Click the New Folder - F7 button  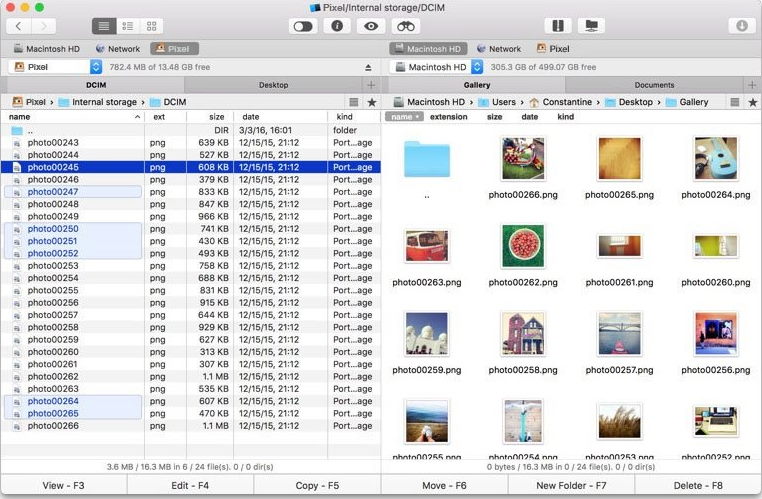coord(571,485)
